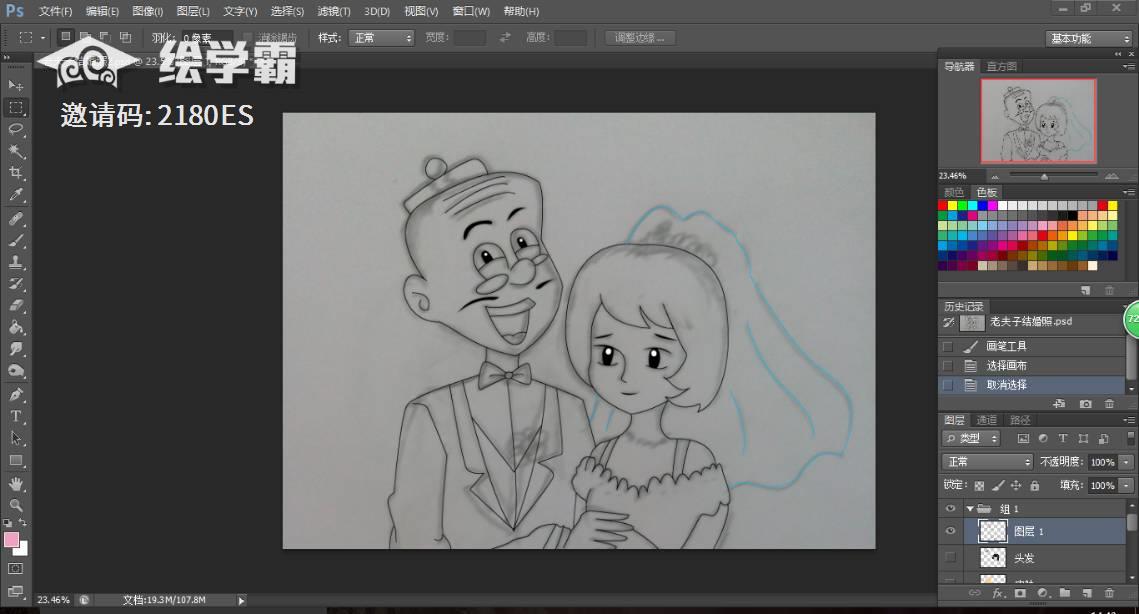The height and width of the screenshot is (614, 1139).
Task: Toggle lock position icon
Action: point(1016,485)
